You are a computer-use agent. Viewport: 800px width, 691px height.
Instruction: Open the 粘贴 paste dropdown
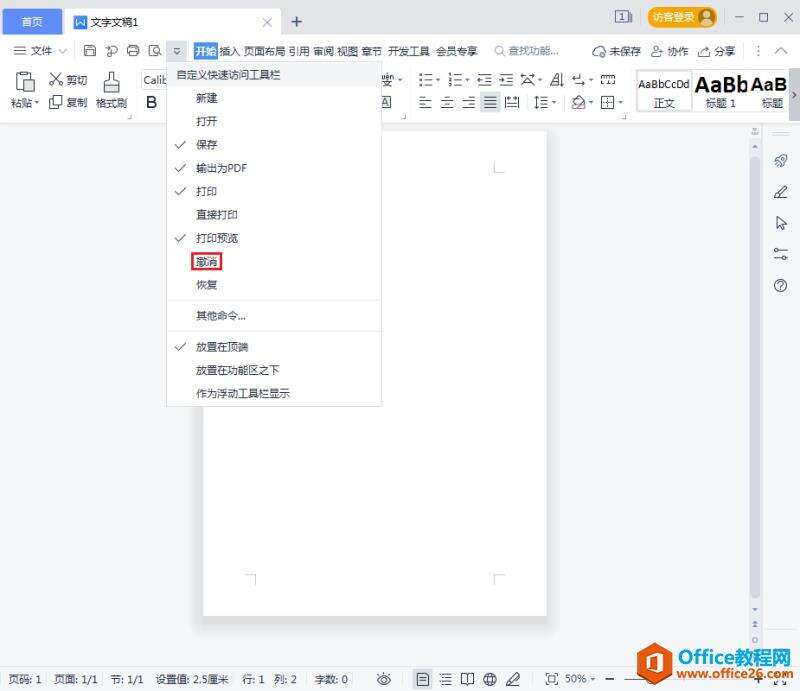click(24, 103)
